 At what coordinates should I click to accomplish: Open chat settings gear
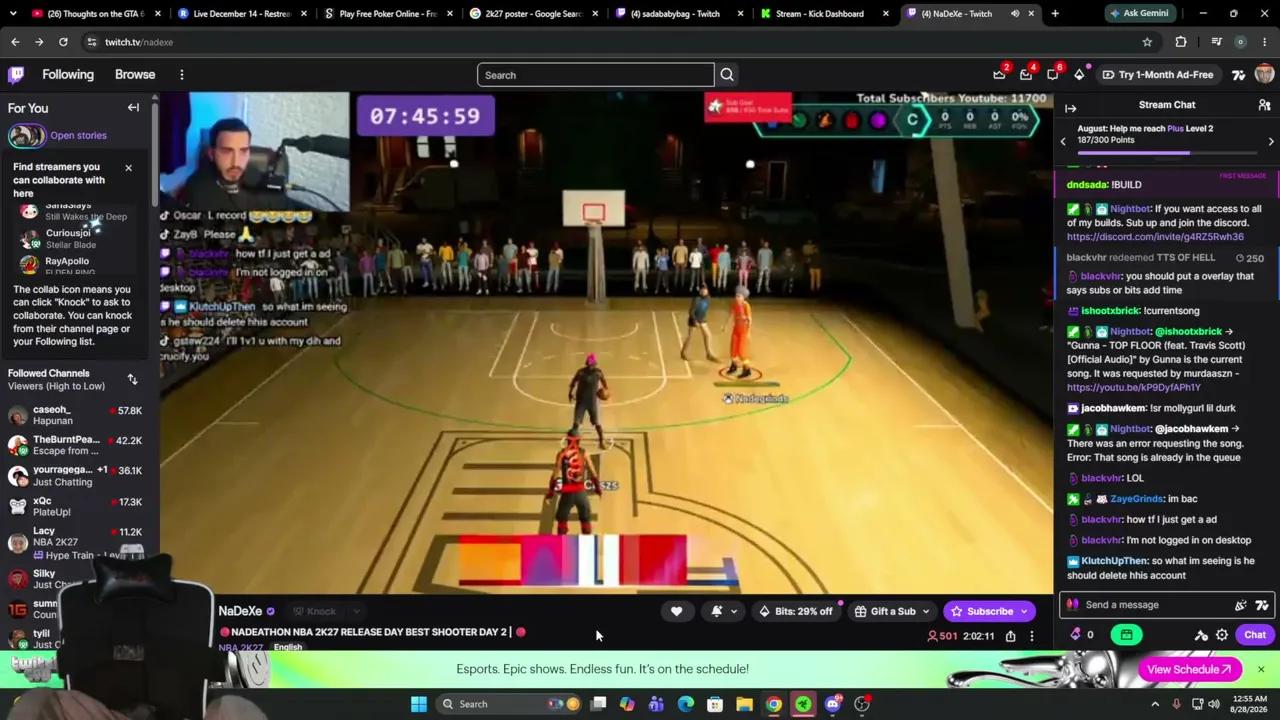pos(1222,635)
